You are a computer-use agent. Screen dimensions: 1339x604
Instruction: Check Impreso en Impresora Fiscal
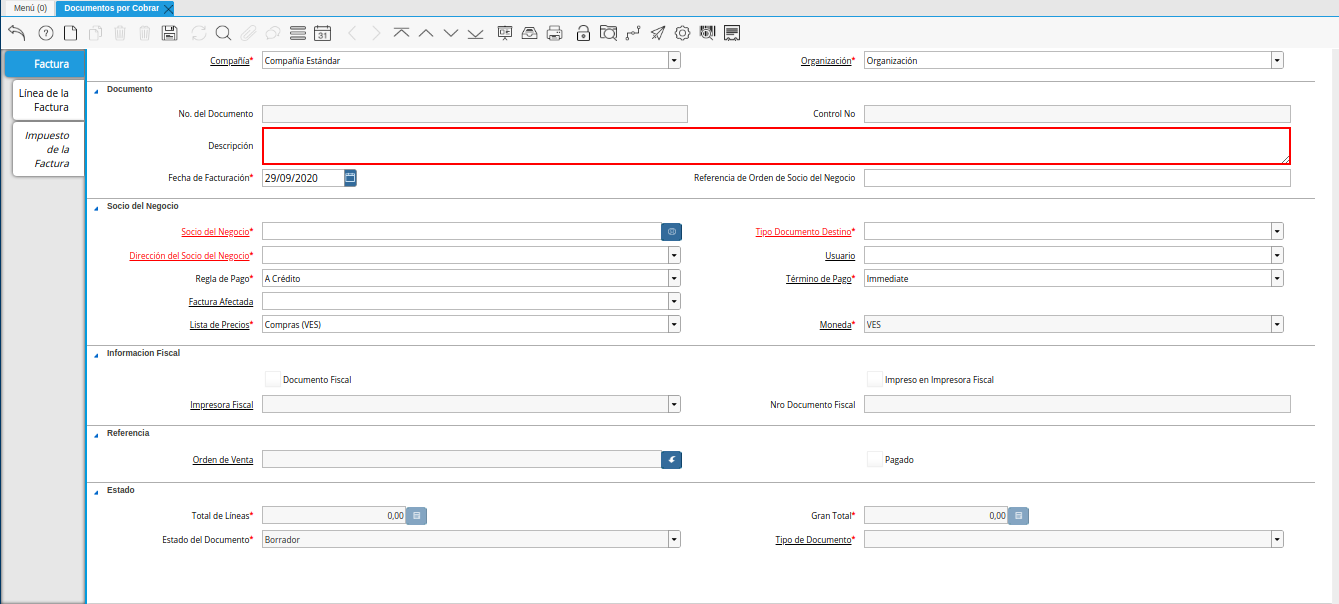click(875, 379)
